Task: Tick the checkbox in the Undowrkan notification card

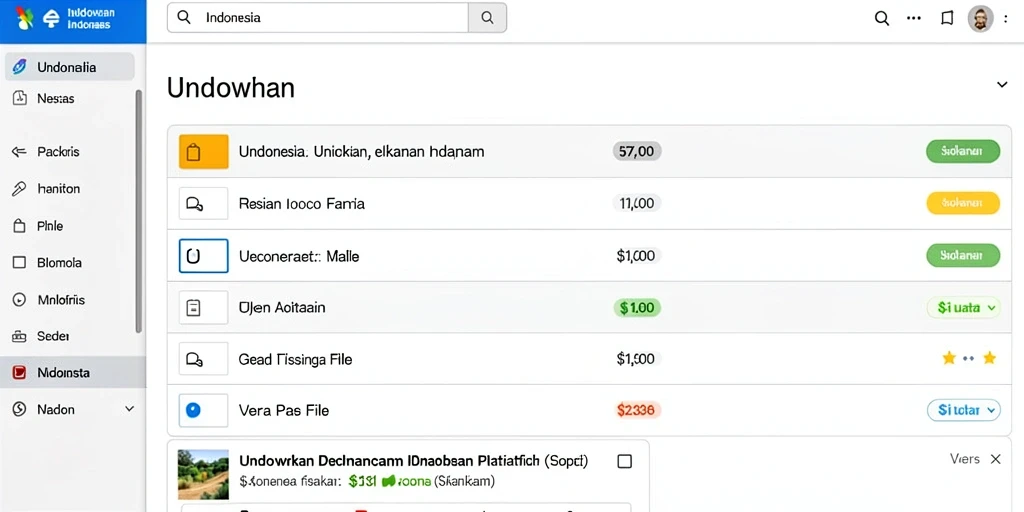Action: pyautogui.click(x=624, y=462)
